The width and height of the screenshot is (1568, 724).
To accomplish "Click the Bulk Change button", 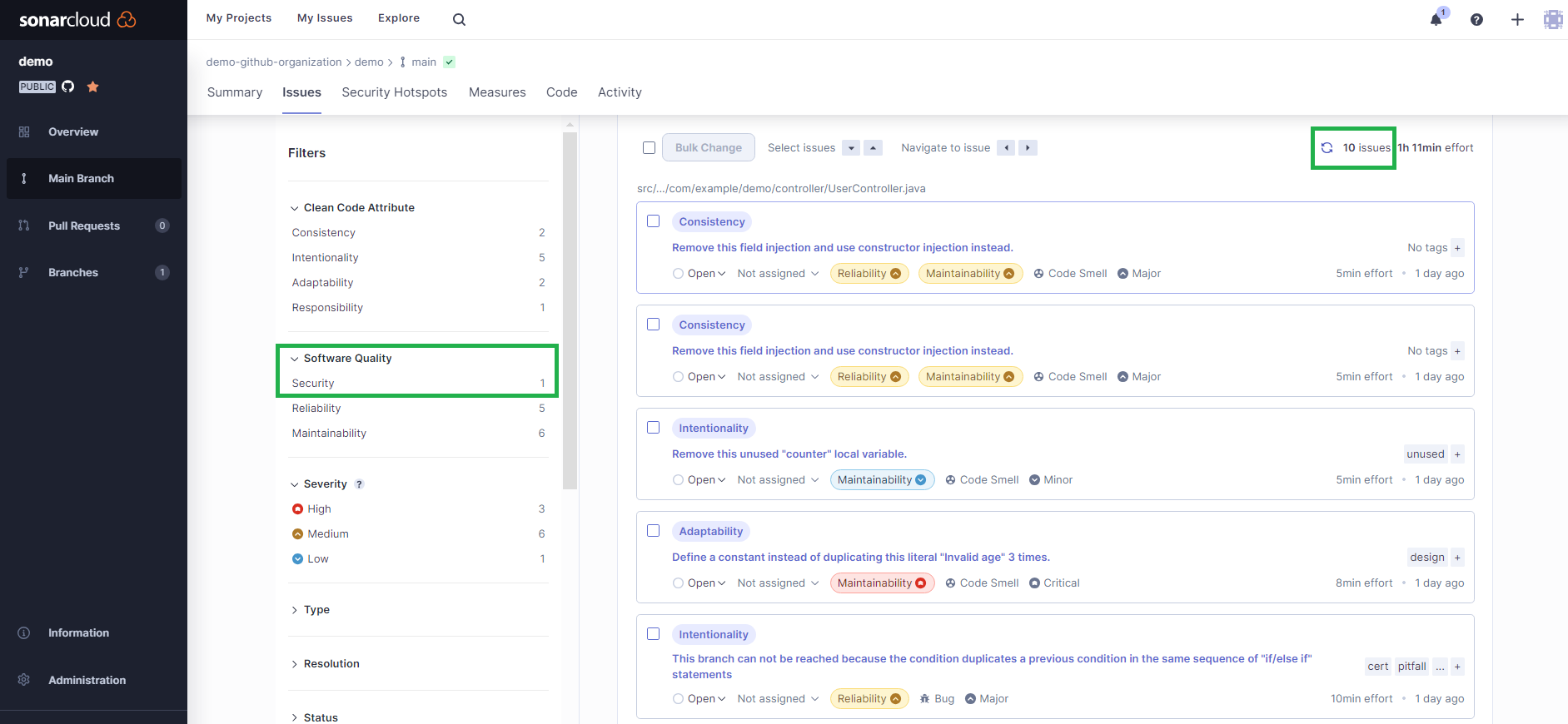I will click(x=708, y=147).
